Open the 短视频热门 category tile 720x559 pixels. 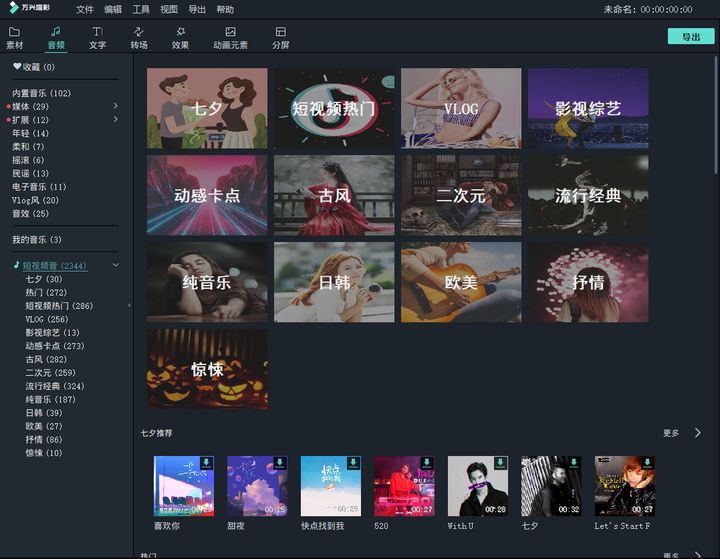334,108
